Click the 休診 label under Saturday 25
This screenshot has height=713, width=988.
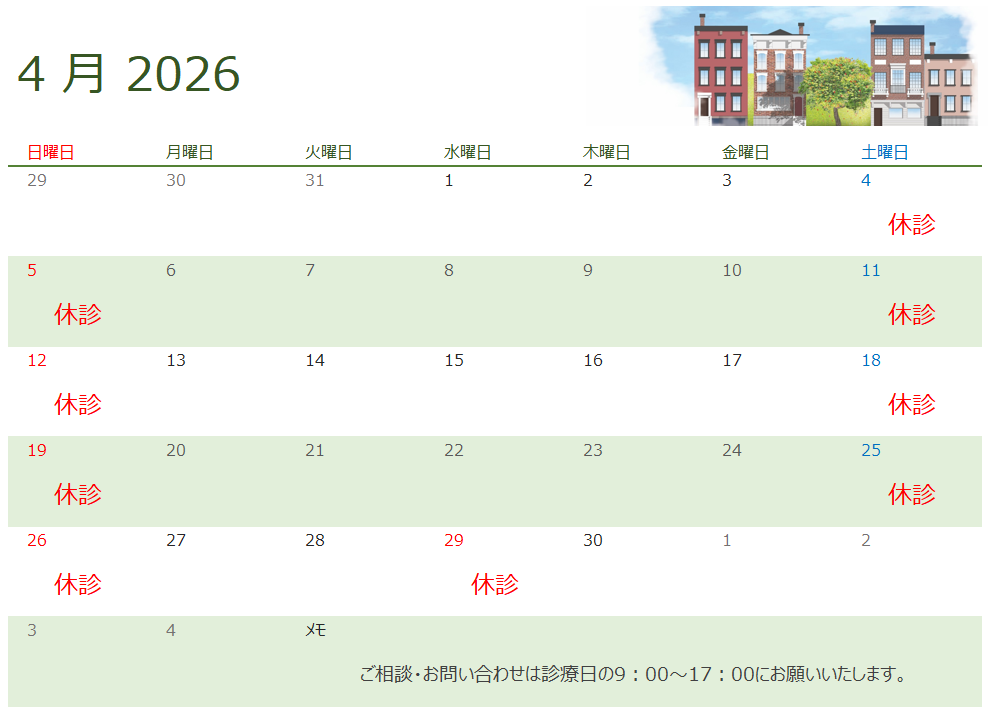coord(912,495)
